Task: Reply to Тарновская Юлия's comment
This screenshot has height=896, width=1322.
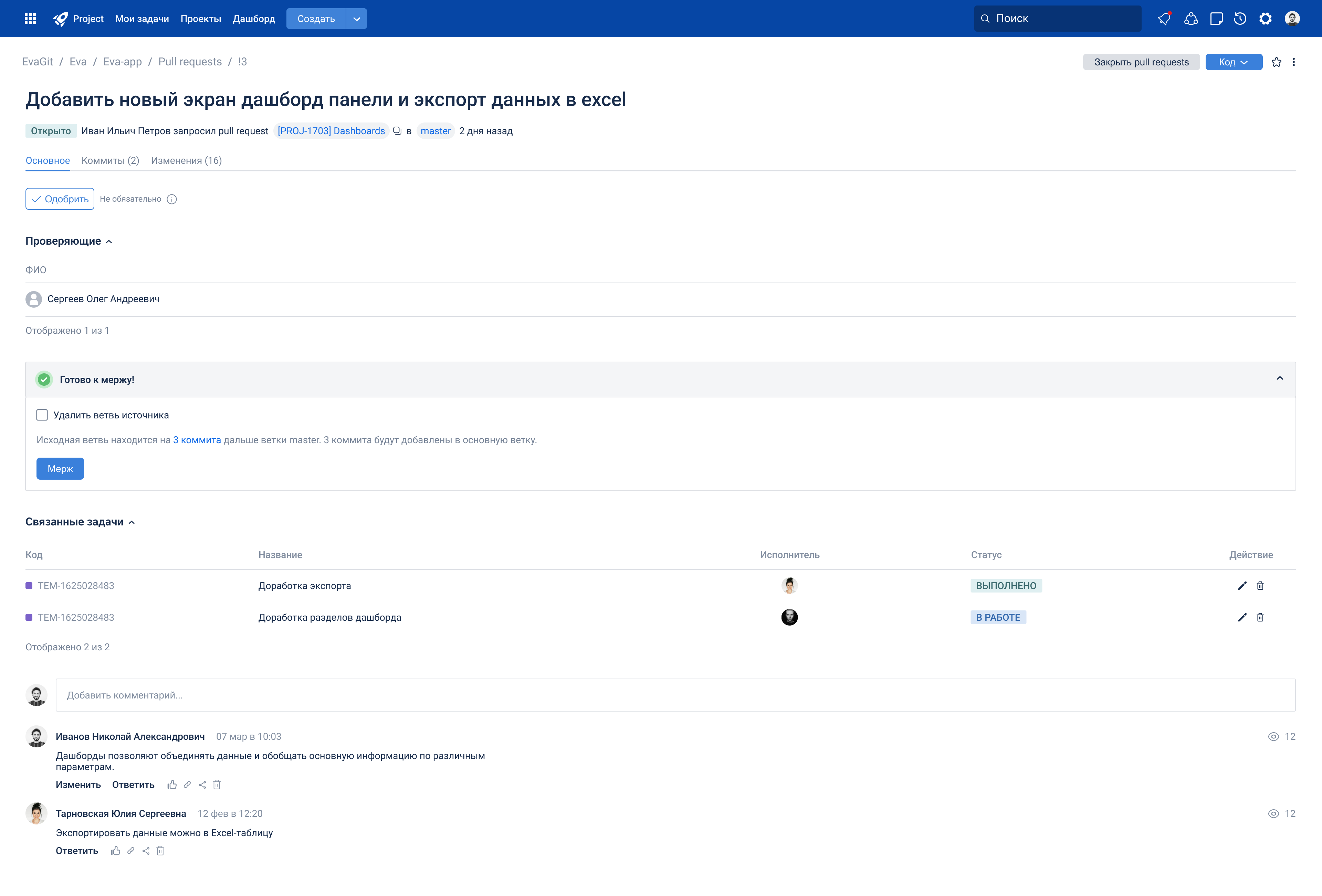Action: pos(77,851)
